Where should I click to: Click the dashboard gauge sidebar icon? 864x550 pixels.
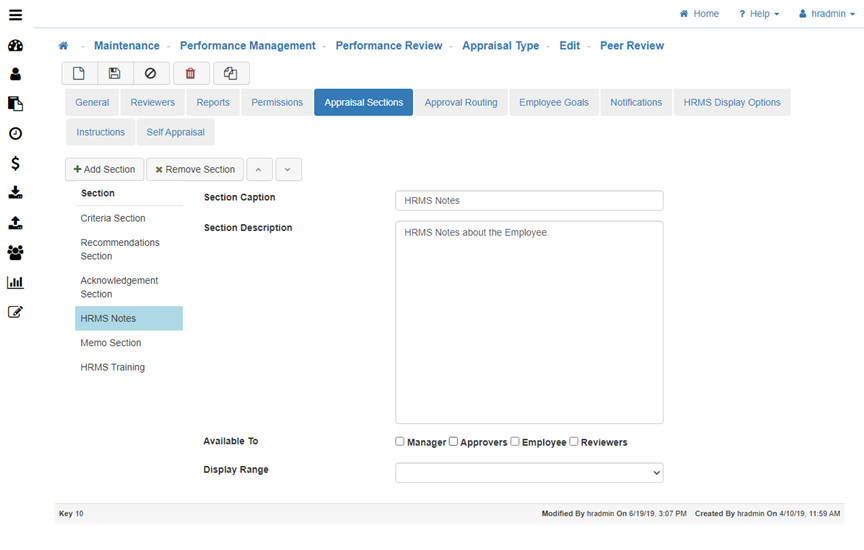(15, 45)
